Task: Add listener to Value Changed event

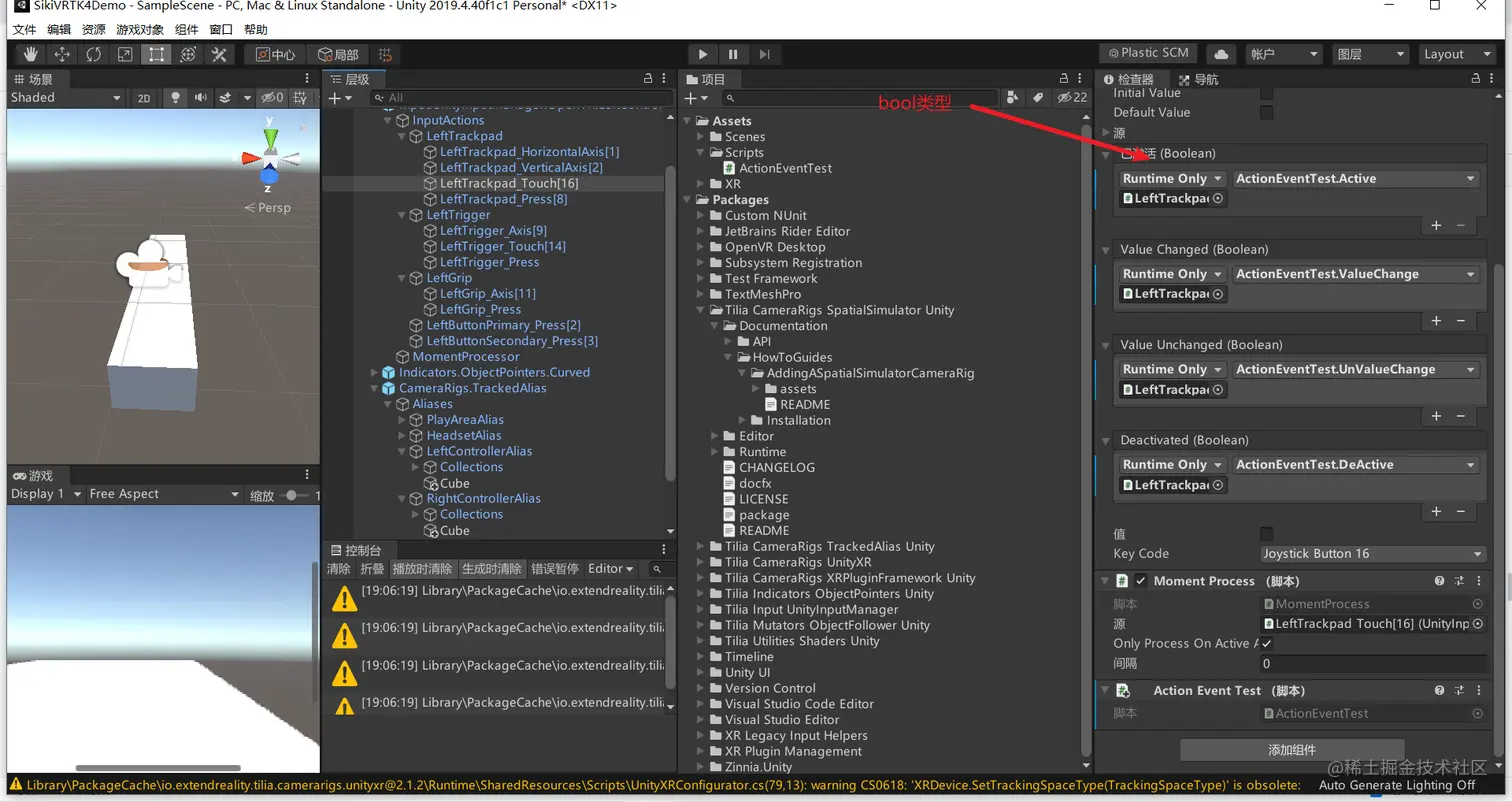Action: point(1437,321)
